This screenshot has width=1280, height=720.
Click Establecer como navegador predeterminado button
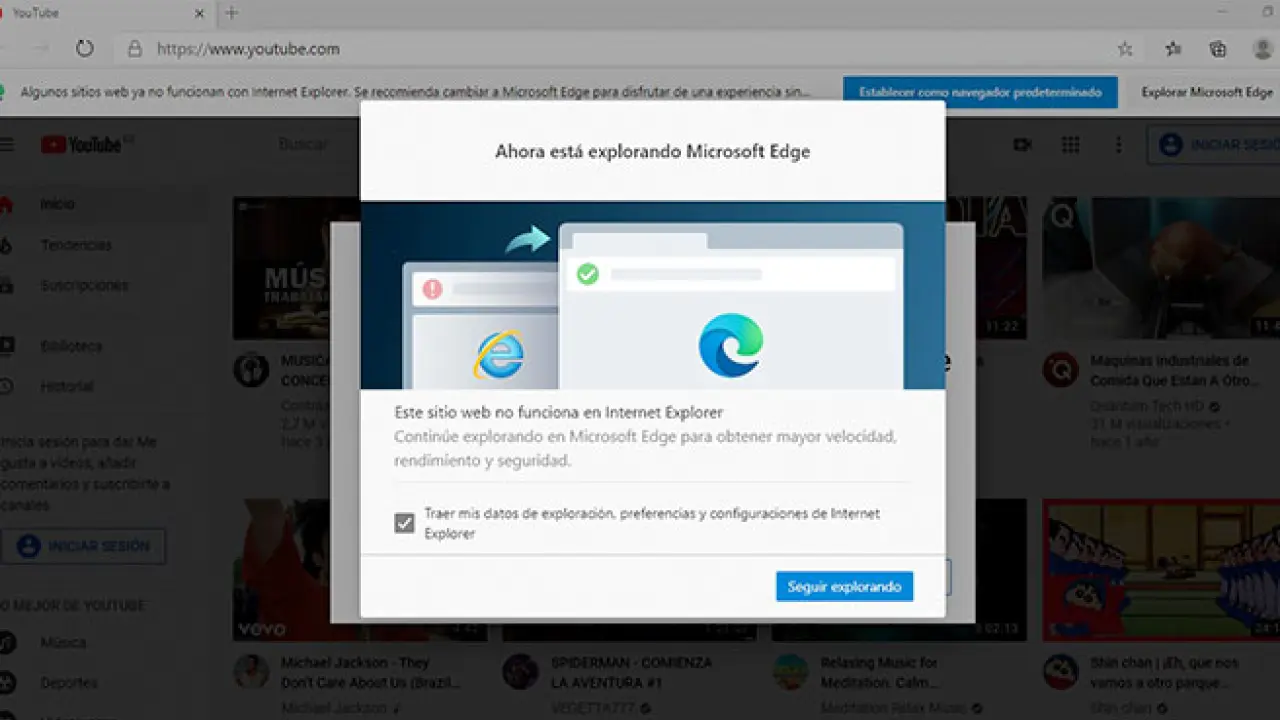[979, 92]
